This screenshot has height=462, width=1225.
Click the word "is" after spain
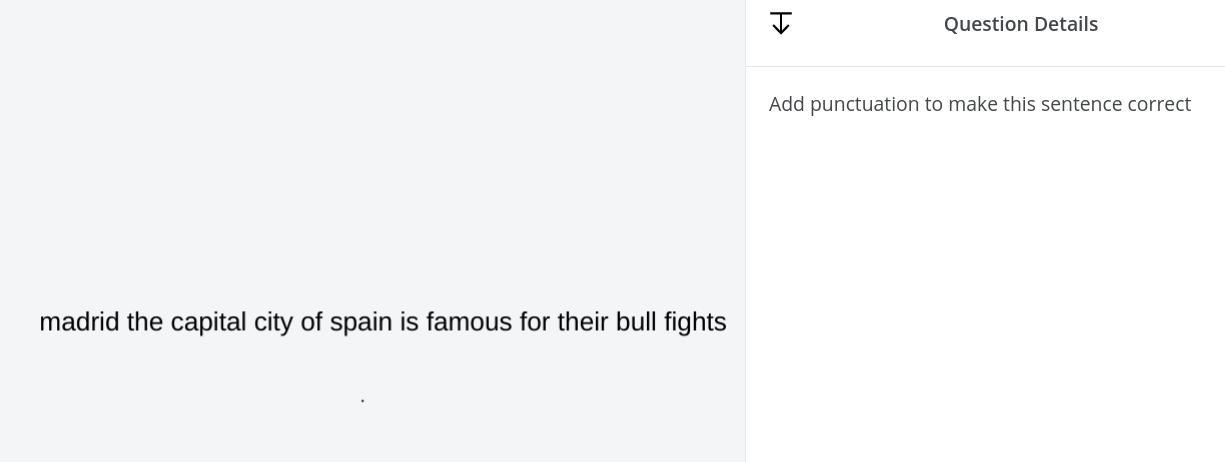coord(409,322)
